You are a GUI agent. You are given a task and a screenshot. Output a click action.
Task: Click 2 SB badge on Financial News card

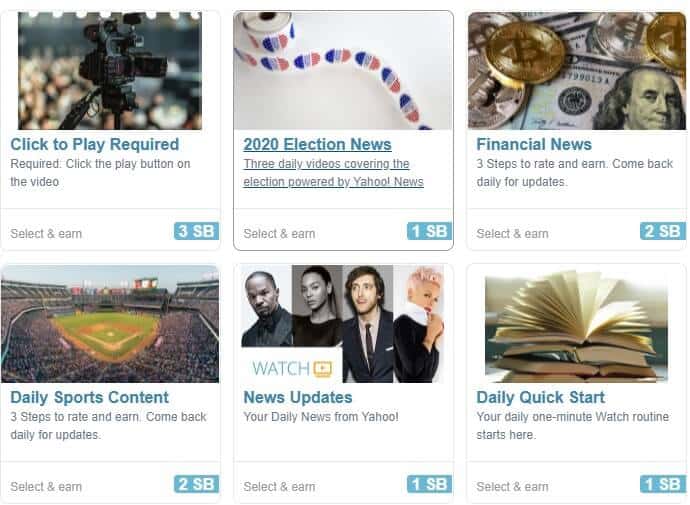point(662,231)
